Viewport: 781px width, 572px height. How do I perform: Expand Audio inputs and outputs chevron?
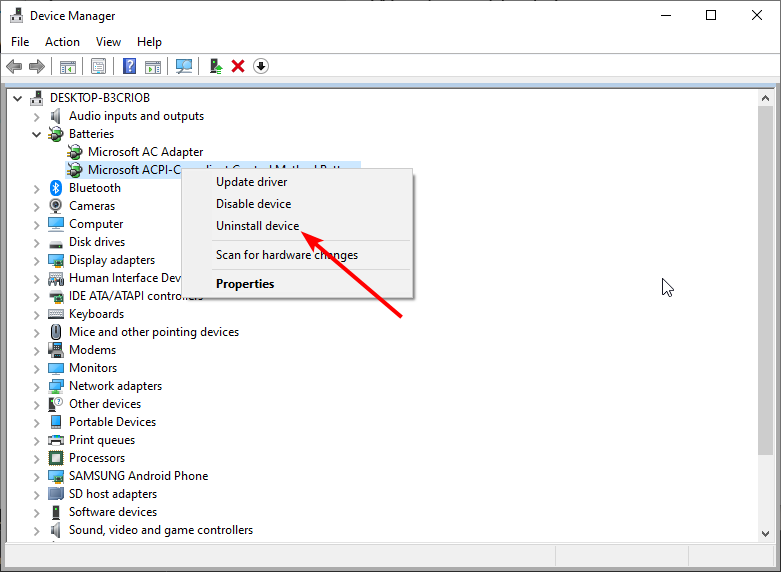pyautogui.click(x=36, y=117)
